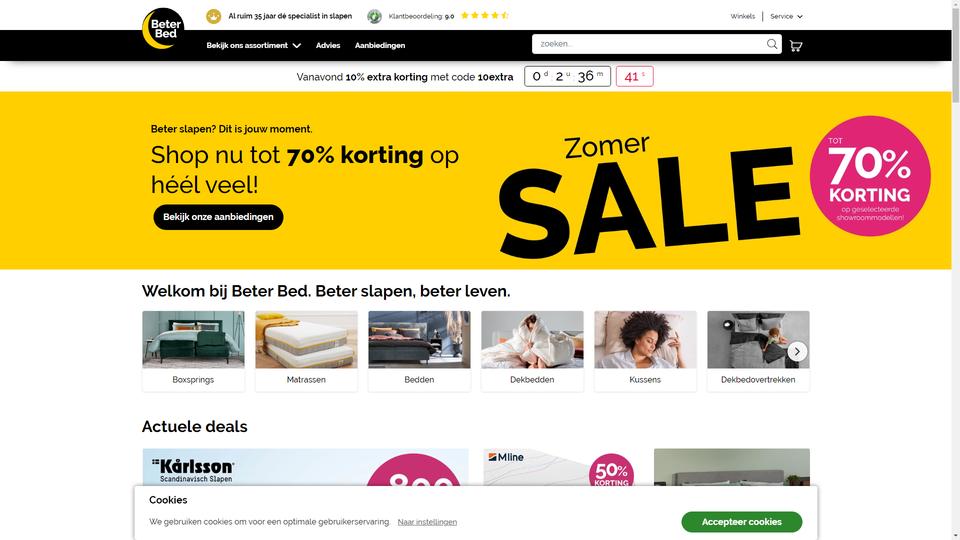Open the Advies menu item

pos(328,45)
